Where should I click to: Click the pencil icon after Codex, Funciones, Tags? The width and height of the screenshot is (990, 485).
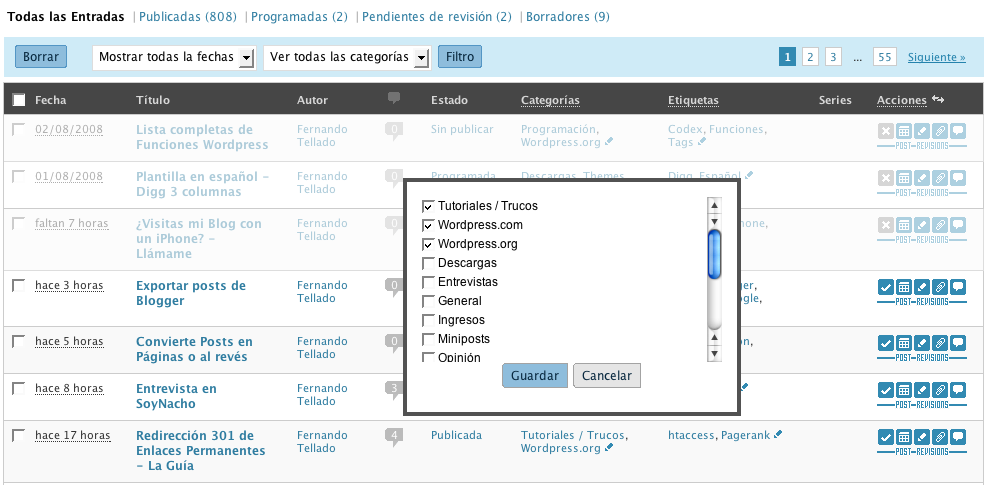click(x=702, y=143)
